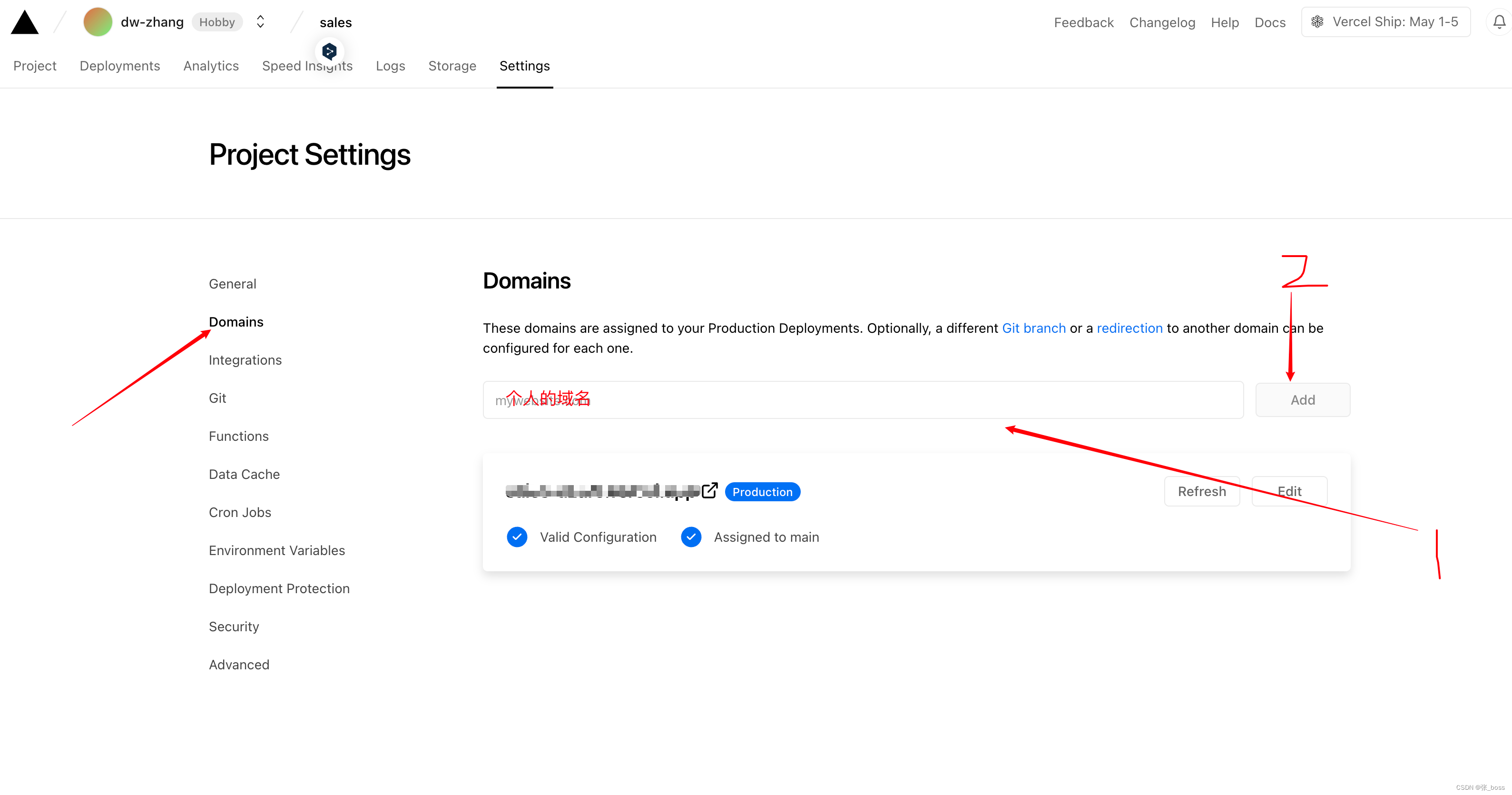Open General settings section
This screenshot has height=795, width=1512.
click(x=233, y=284)
